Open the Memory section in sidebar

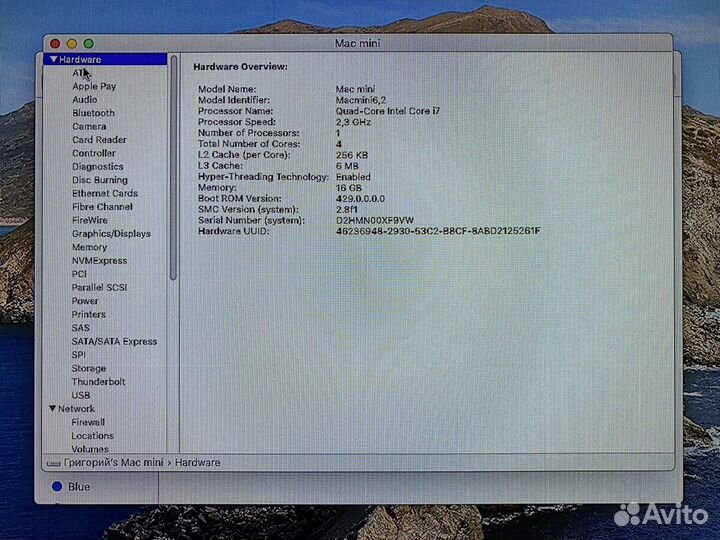tap(89, 247)
